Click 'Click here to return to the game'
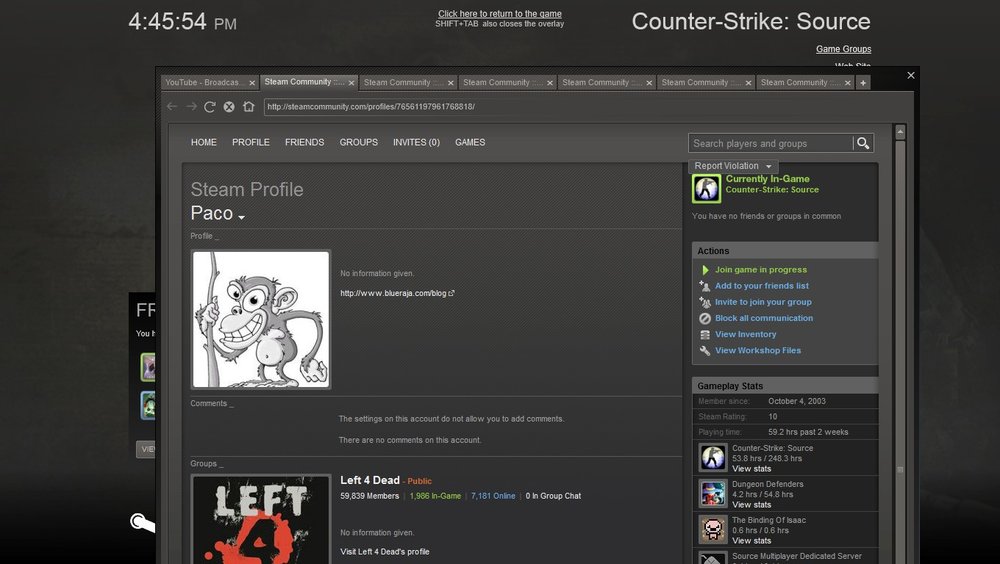 coord(499,13)
